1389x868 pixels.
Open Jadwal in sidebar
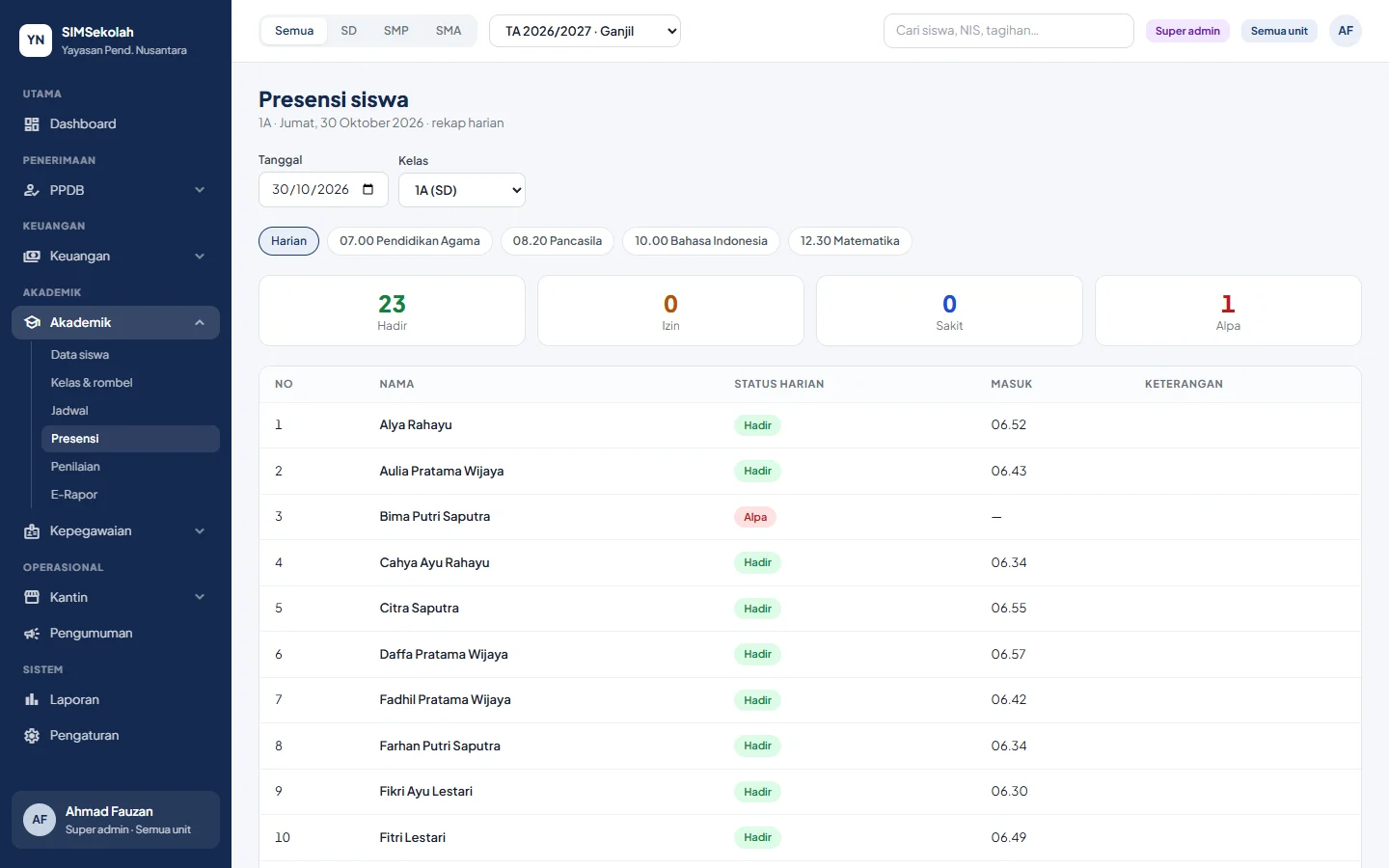(130, 411)
